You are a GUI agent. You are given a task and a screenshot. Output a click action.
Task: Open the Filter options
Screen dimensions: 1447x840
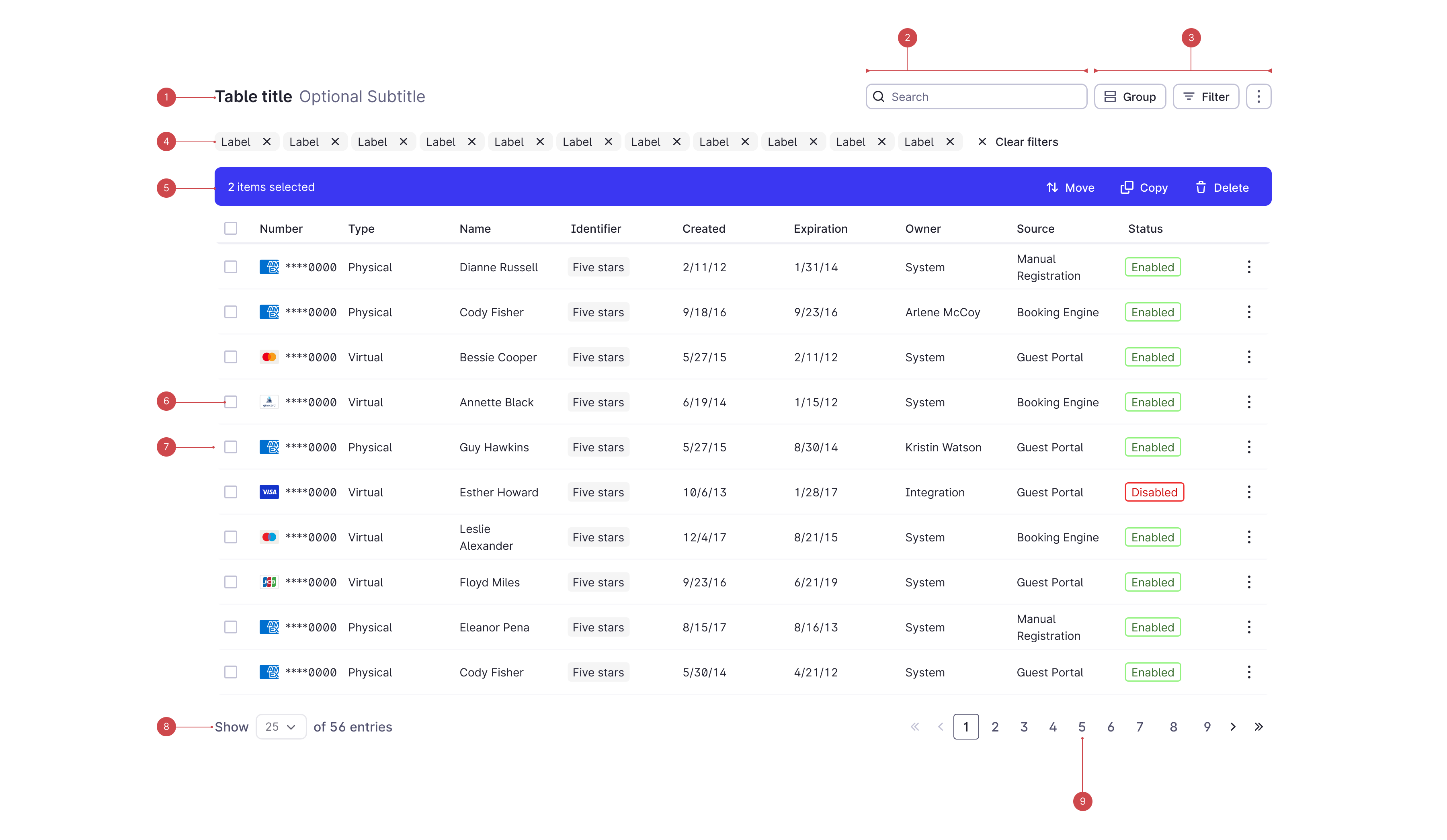point(1205,96)
